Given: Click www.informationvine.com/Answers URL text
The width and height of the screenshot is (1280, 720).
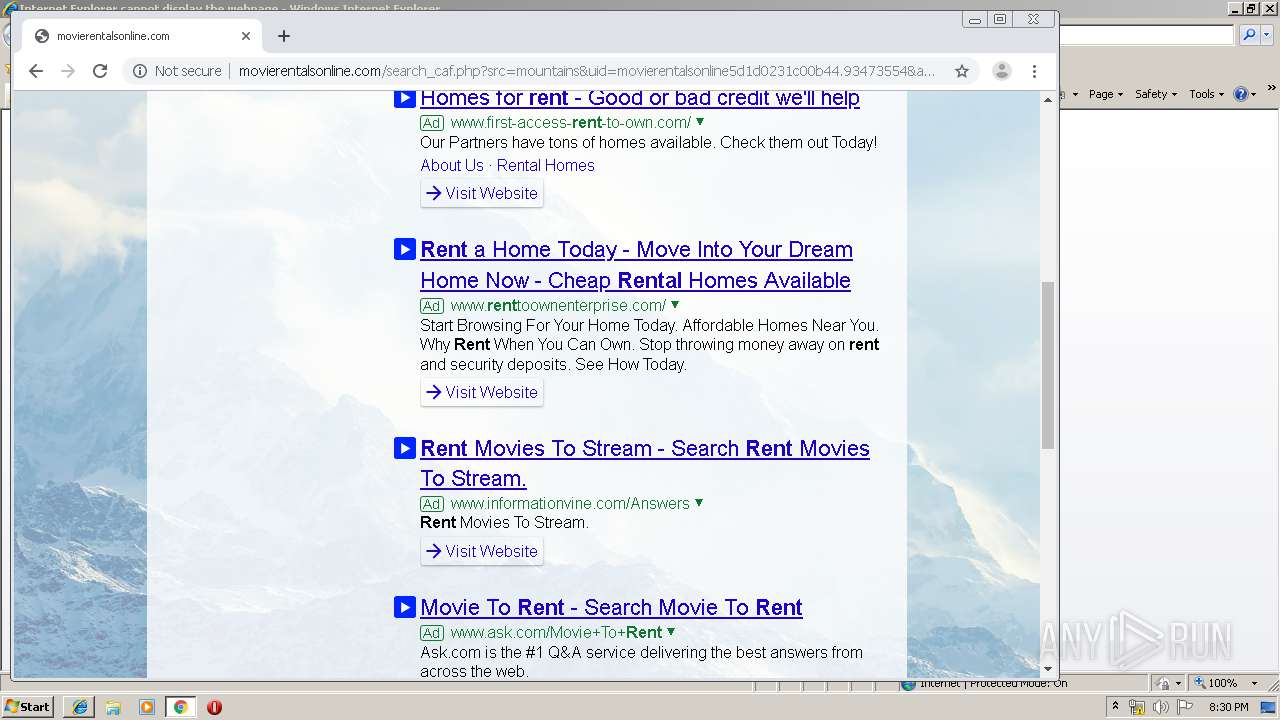Looking at the screenshot, I should (570, 503).
